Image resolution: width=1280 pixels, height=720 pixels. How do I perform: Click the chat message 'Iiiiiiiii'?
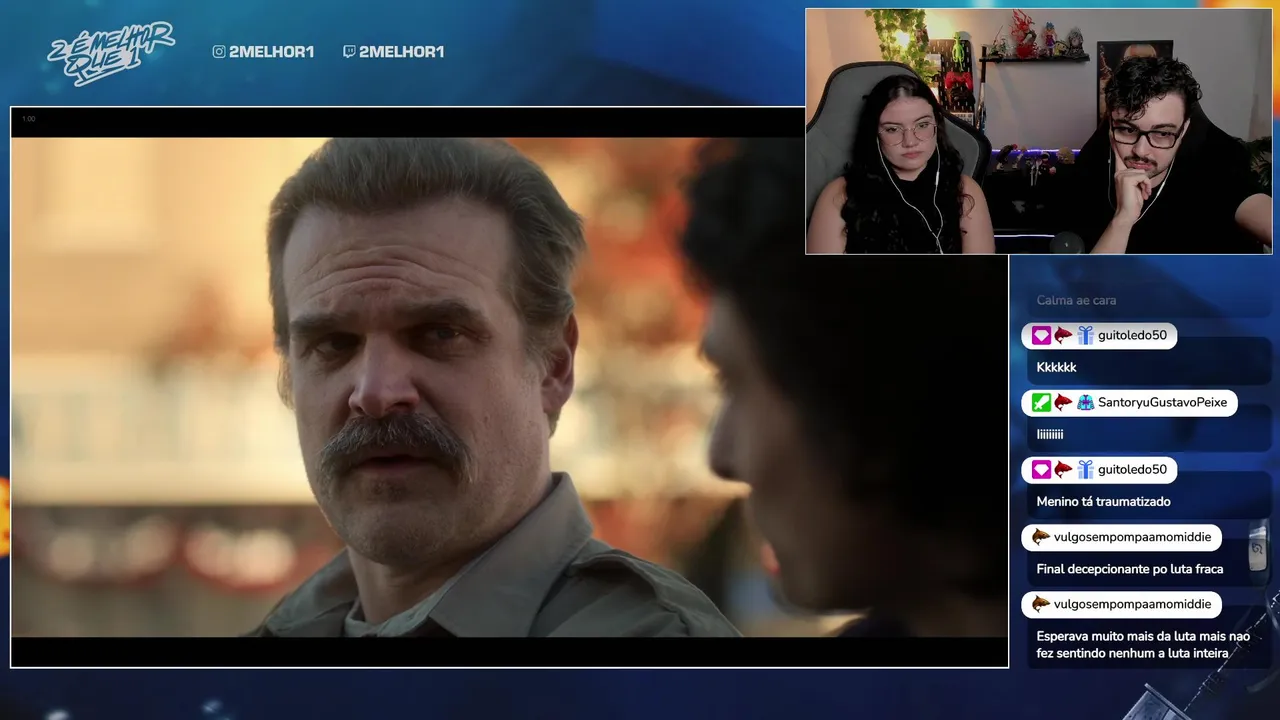tap(1050, 435)
